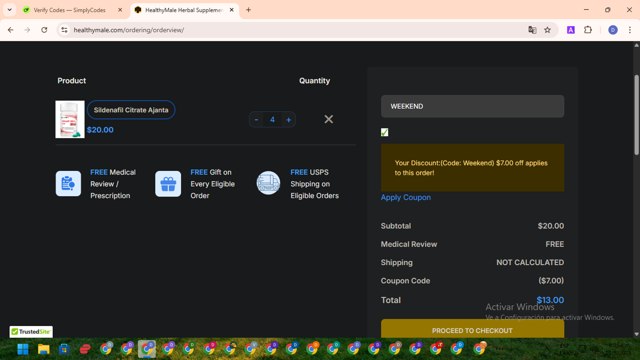
Task: Click the page vertical scrollbar thumb
Action: coord(636,115)
